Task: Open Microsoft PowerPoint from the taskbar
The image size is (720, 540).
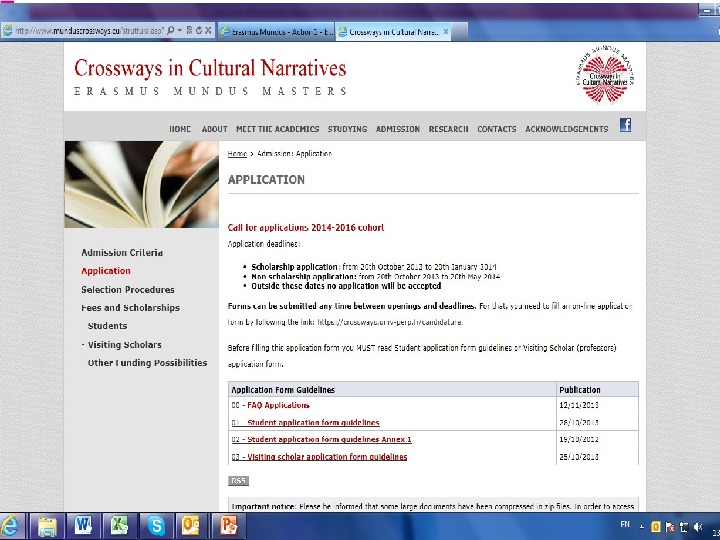Action: [228, 526]
